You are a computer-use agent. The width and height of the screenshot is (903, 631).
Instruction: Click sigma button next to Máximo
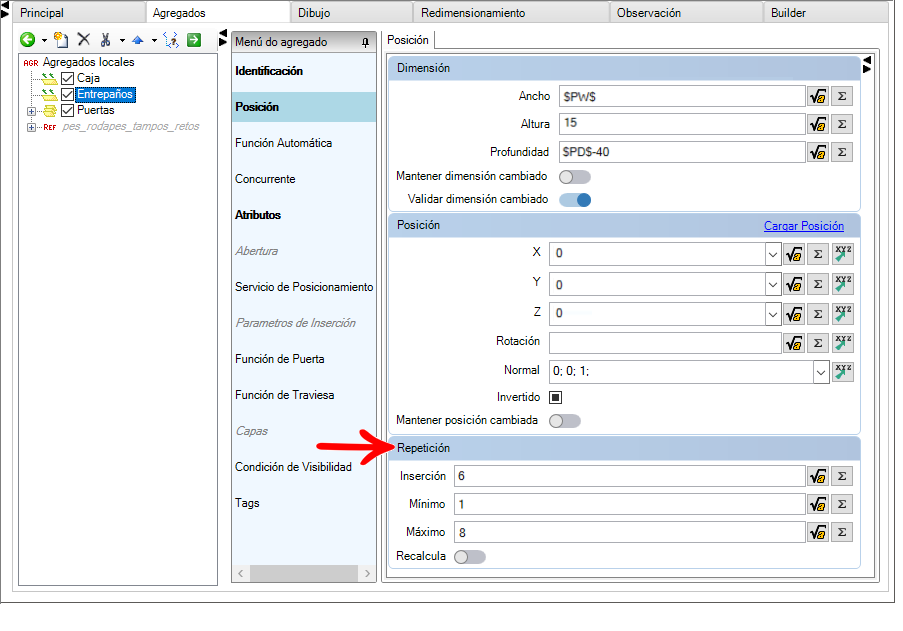tap(842, 532)
